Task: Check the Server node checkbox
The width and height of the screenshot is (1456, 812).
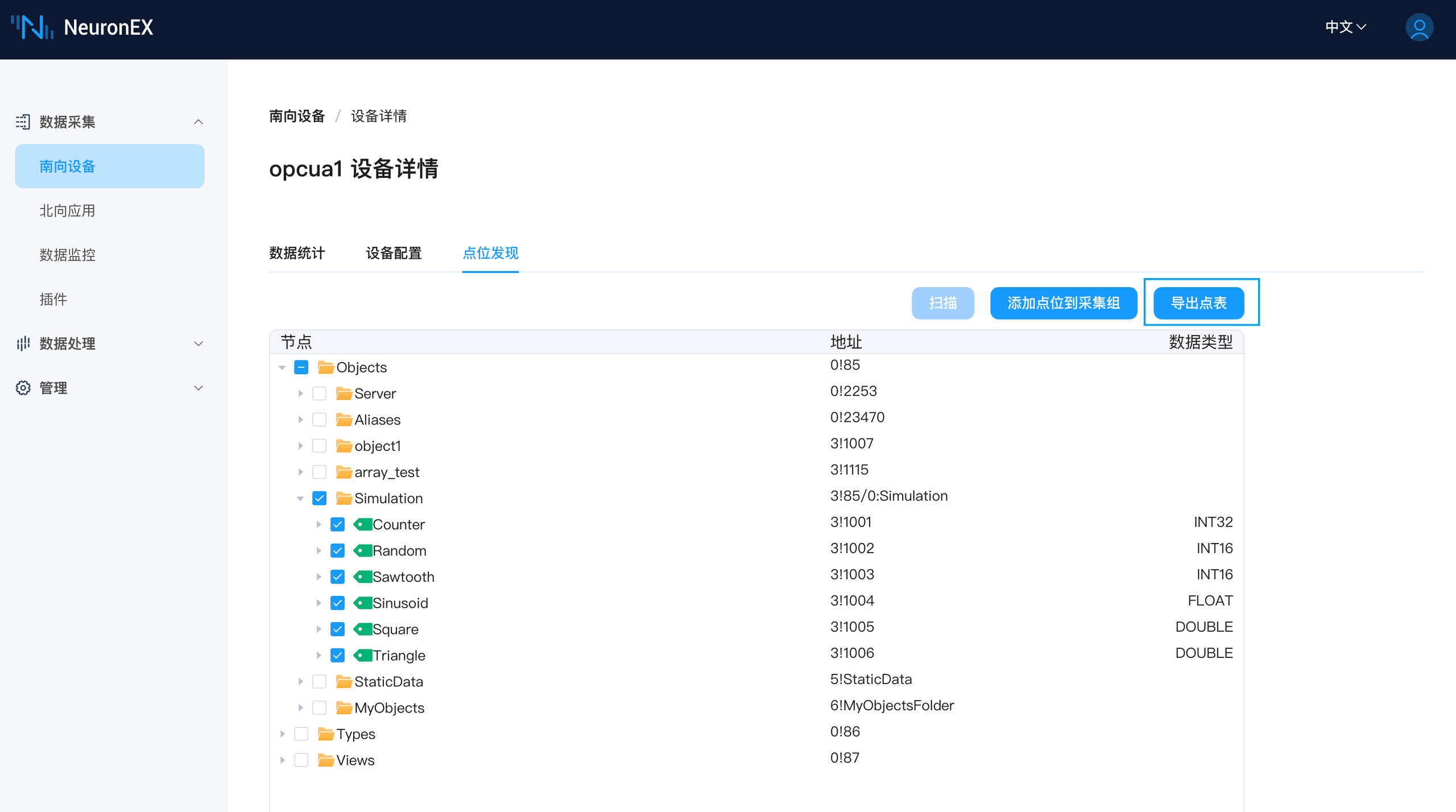Action: click(320, 393)
